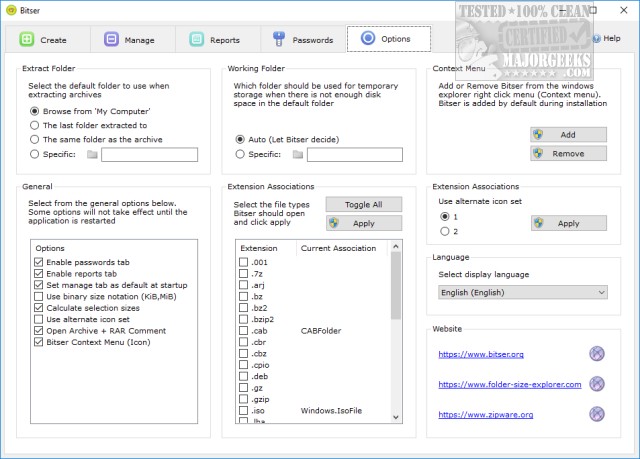The image size is (640, 459).
Task: Switch to the Create tab
Action: 47,39
